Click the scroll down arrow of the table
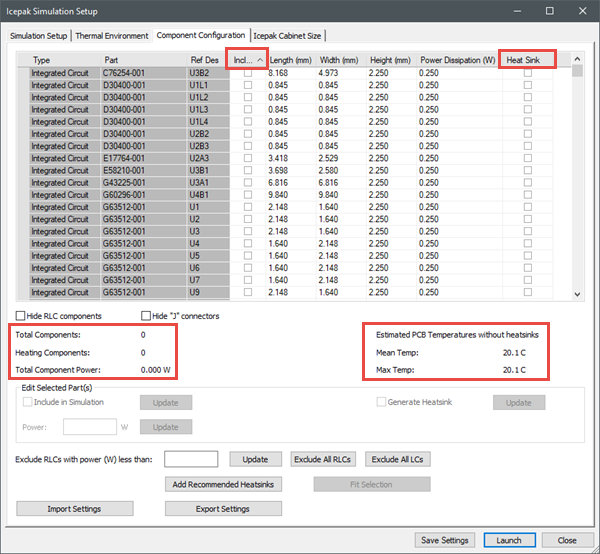This screenshot has height=554, width=600. (577, 294)
